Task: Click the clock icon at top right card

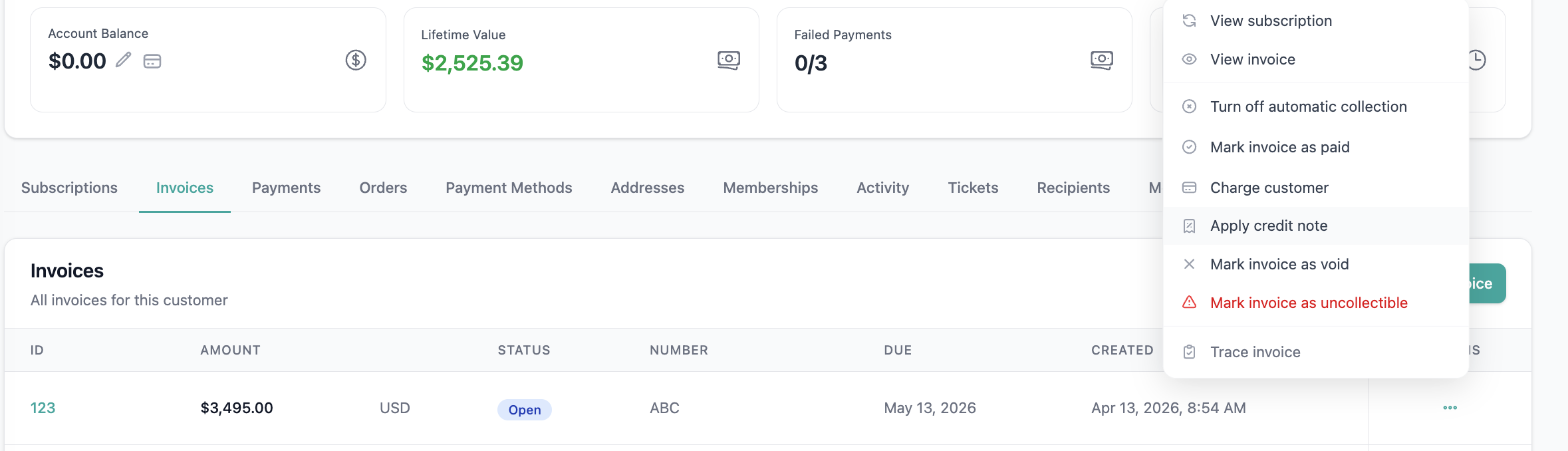Action: [x=1476, y=60]
